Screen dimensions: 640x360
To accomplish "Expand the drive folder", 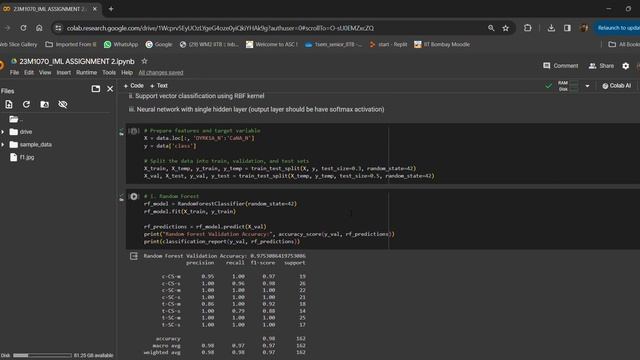I will tap(3, 132).
